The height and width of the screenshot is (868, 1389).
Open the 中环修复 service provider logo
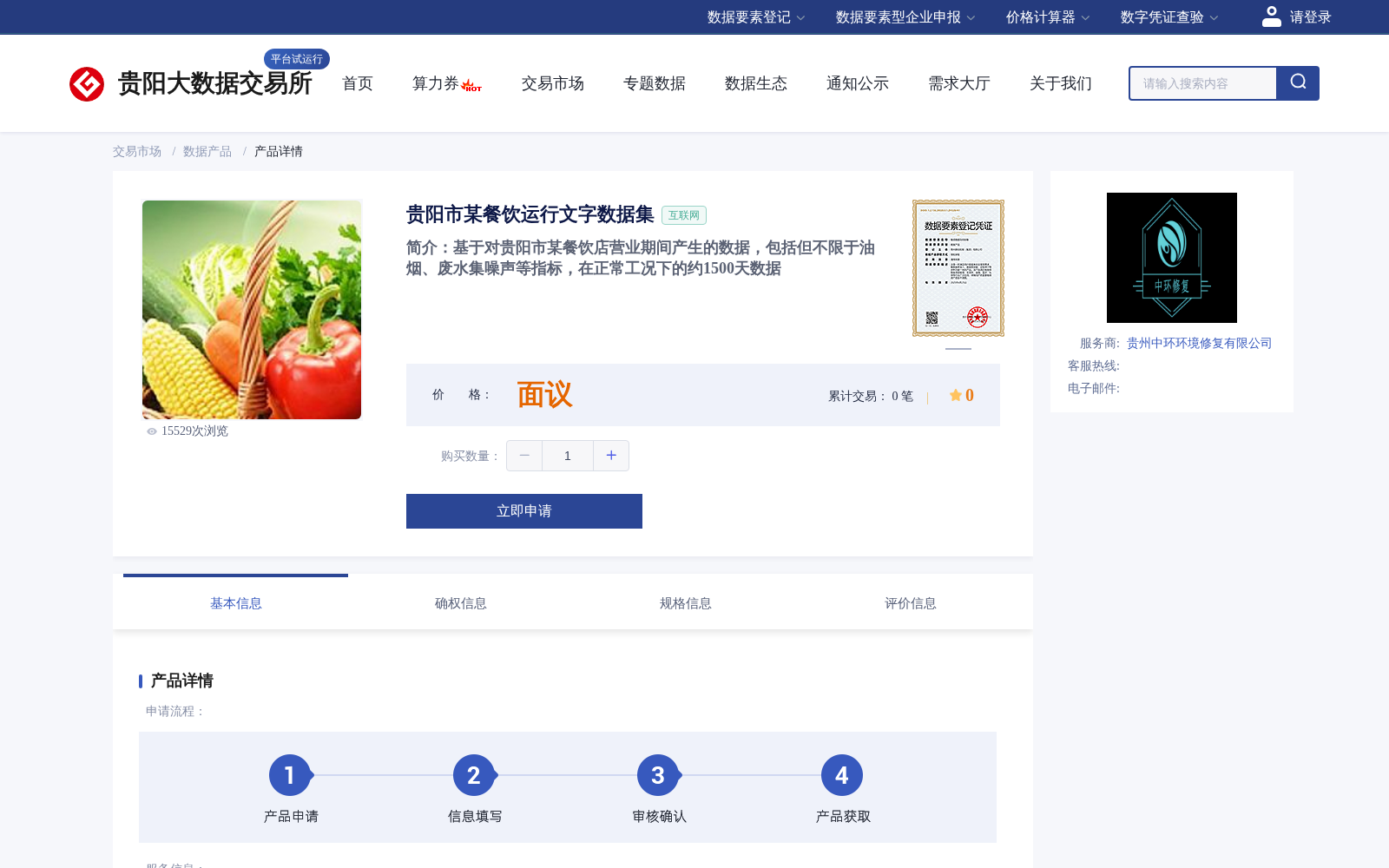[1172, 258]
